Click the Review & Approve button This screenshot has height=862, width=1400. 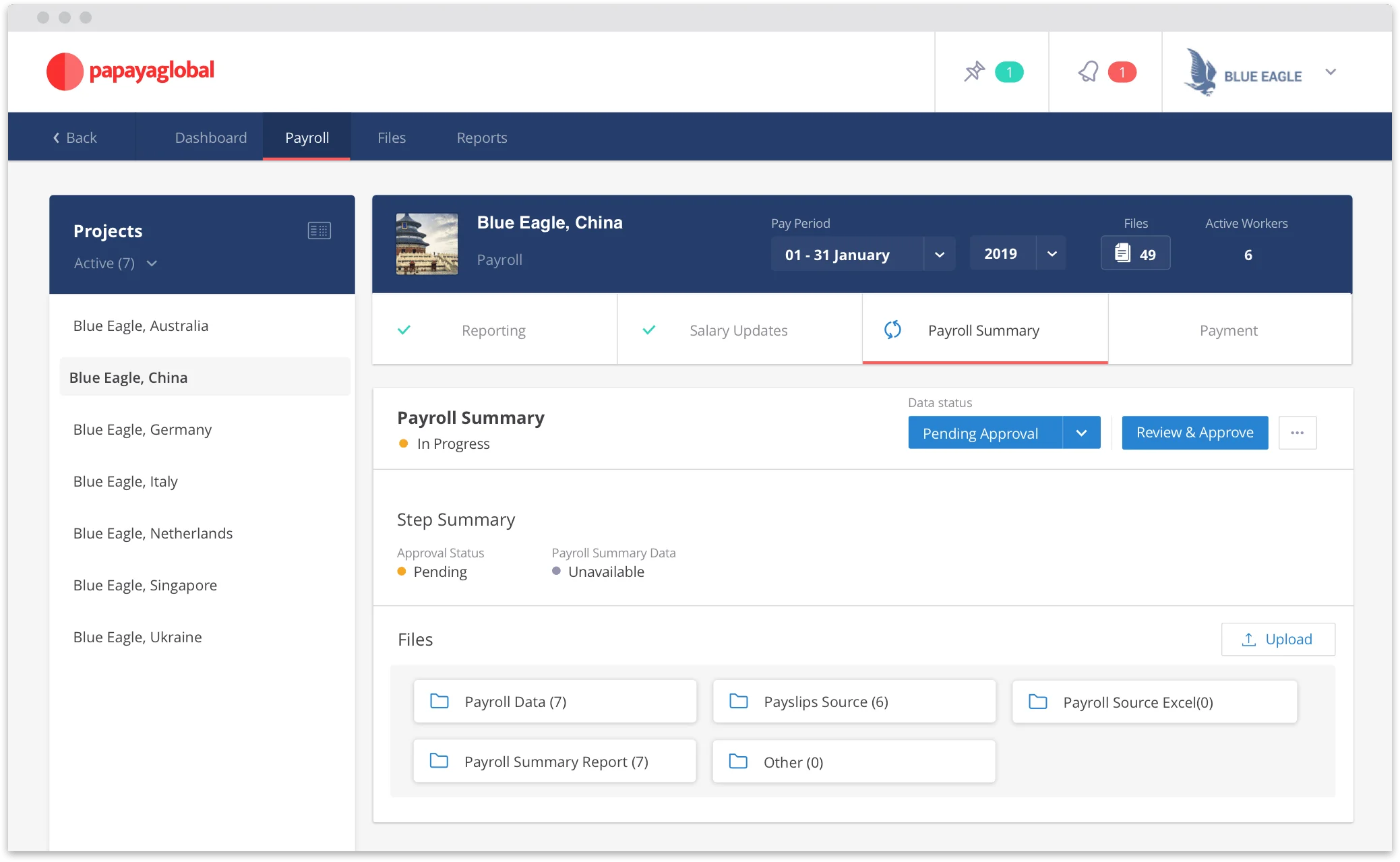tap(1194, 432)
